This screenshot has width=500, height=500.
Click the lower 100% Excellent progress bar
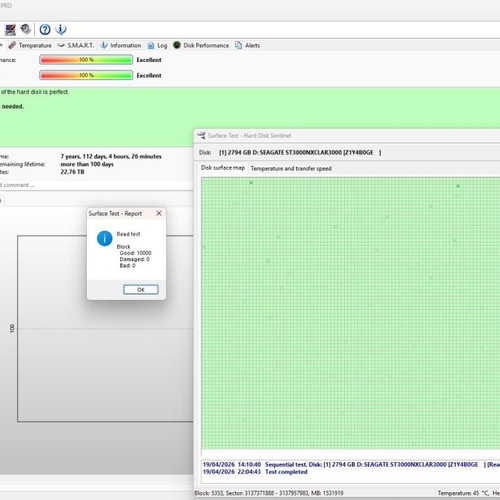click(x=86, y=75)
